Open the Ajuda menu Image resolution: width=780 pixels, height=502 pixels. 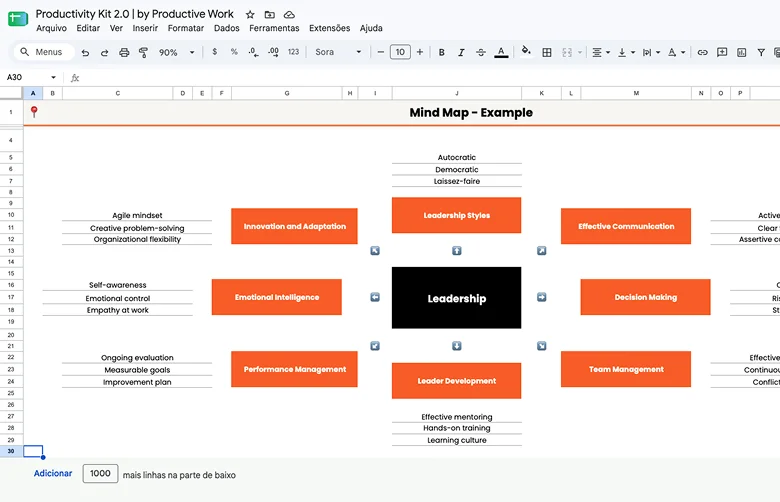371,28
